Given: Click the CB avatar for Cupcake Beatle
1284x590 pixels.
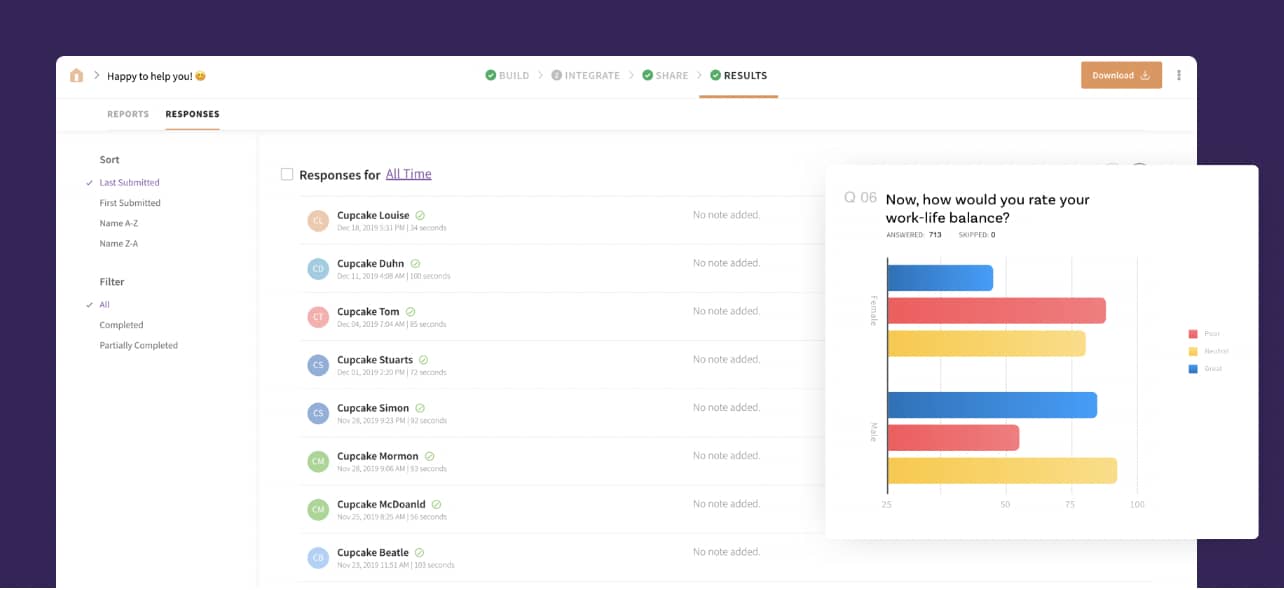Looking at the screenshot, I should tap(318, 557).
